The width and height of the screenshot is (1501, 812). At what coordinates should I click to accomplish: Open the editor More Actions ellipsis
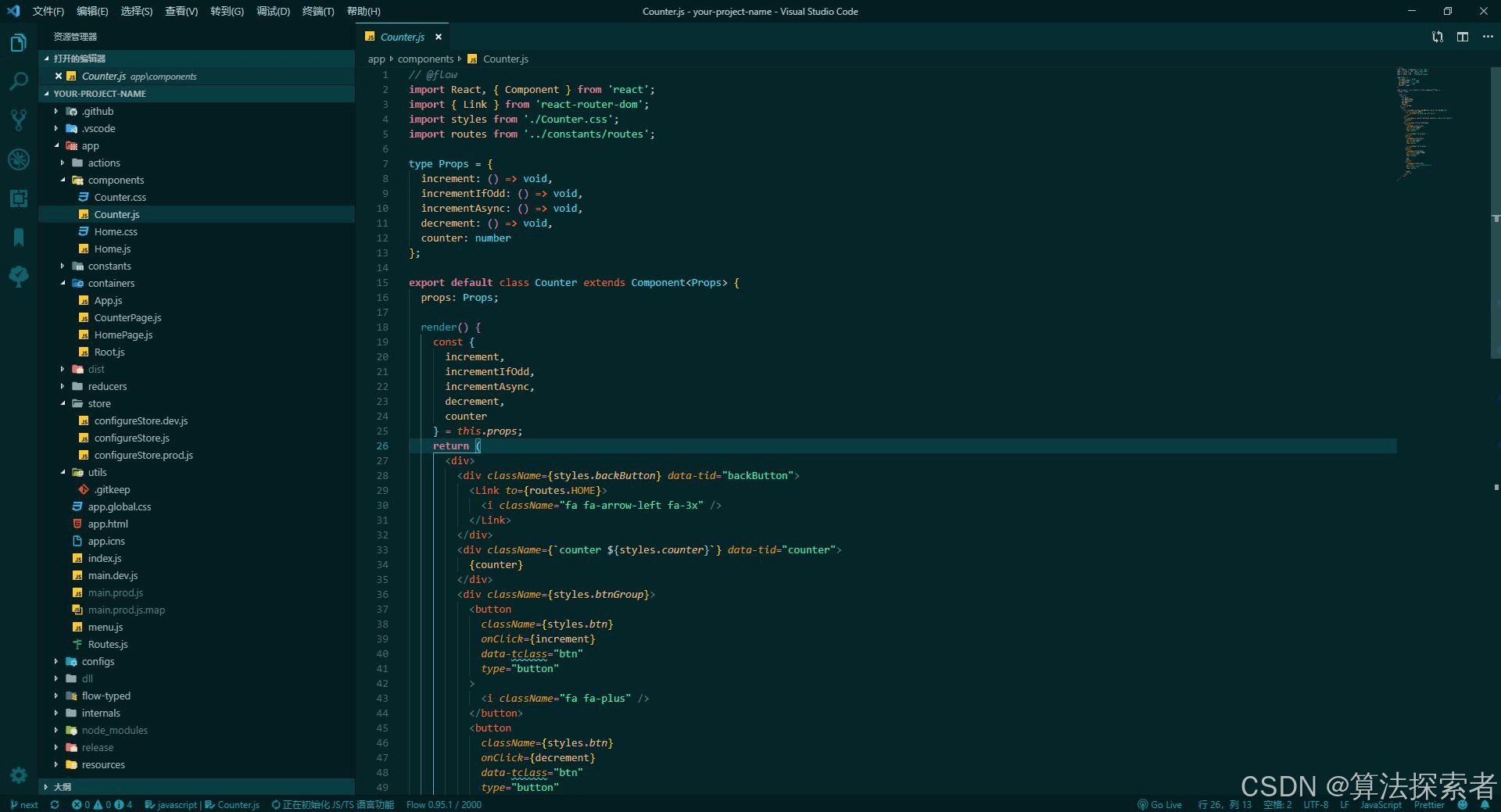pos(1488,37)
